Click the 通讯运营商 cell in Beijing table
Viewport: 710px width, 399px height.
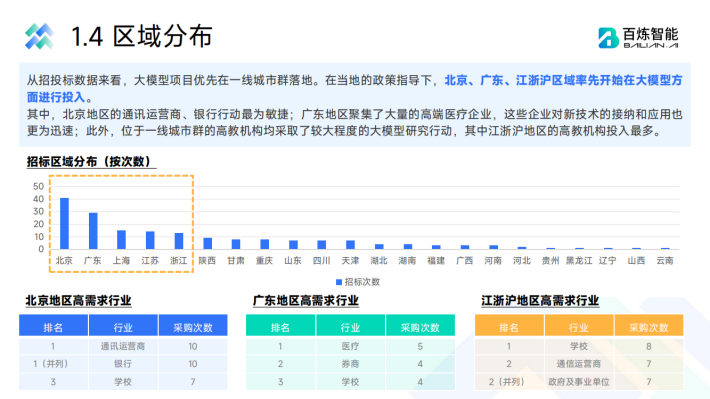point(123,346)
